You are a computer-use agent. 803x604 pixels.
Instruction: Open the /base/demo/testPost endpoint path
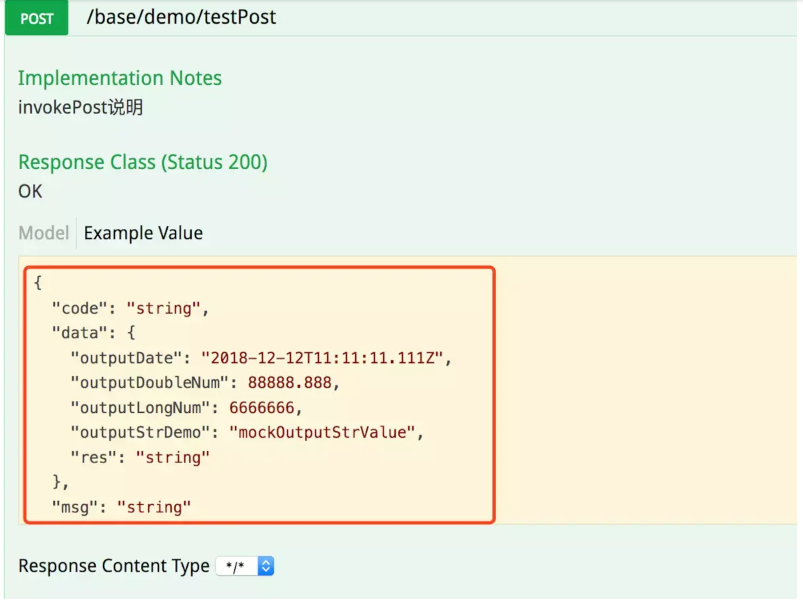tap(181, 17)
